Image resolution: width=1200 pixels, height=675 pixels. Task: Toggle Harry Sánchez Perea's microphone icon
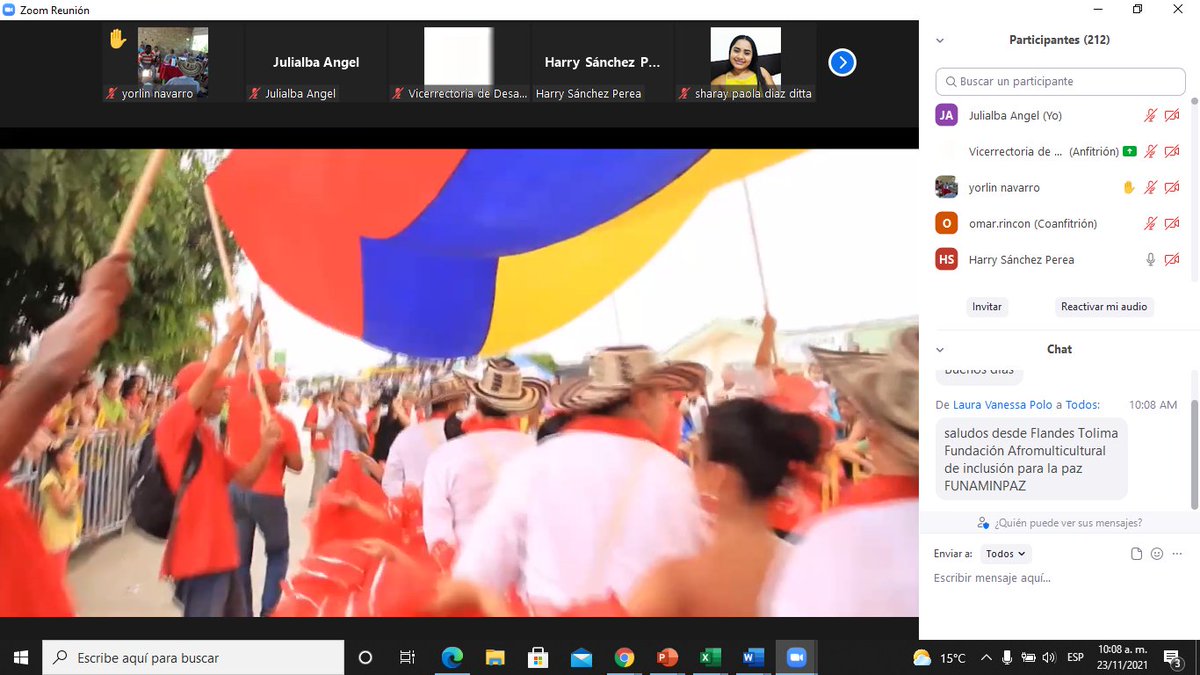point(1151,259)
